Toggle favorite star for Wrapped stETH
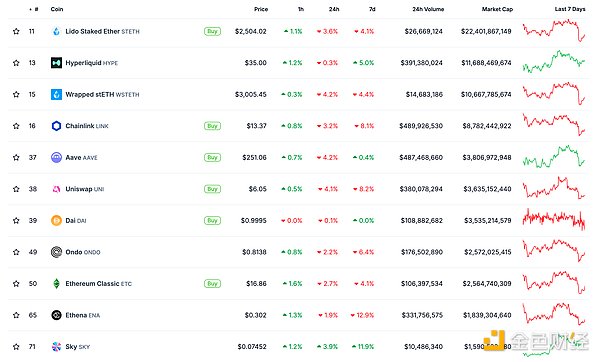Screen dimensions: 600x362 16,95
